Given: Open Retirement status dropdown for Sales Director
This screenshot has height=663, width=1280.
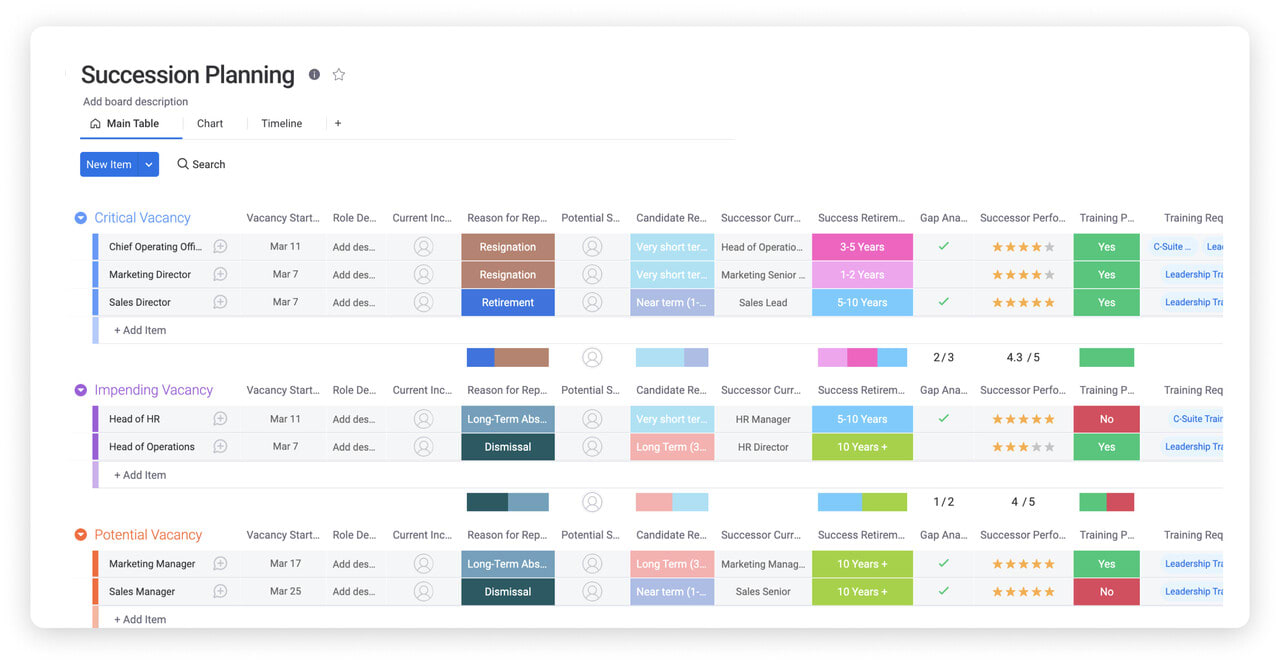Looking at the screenshot, I should (x=508, y=302).
